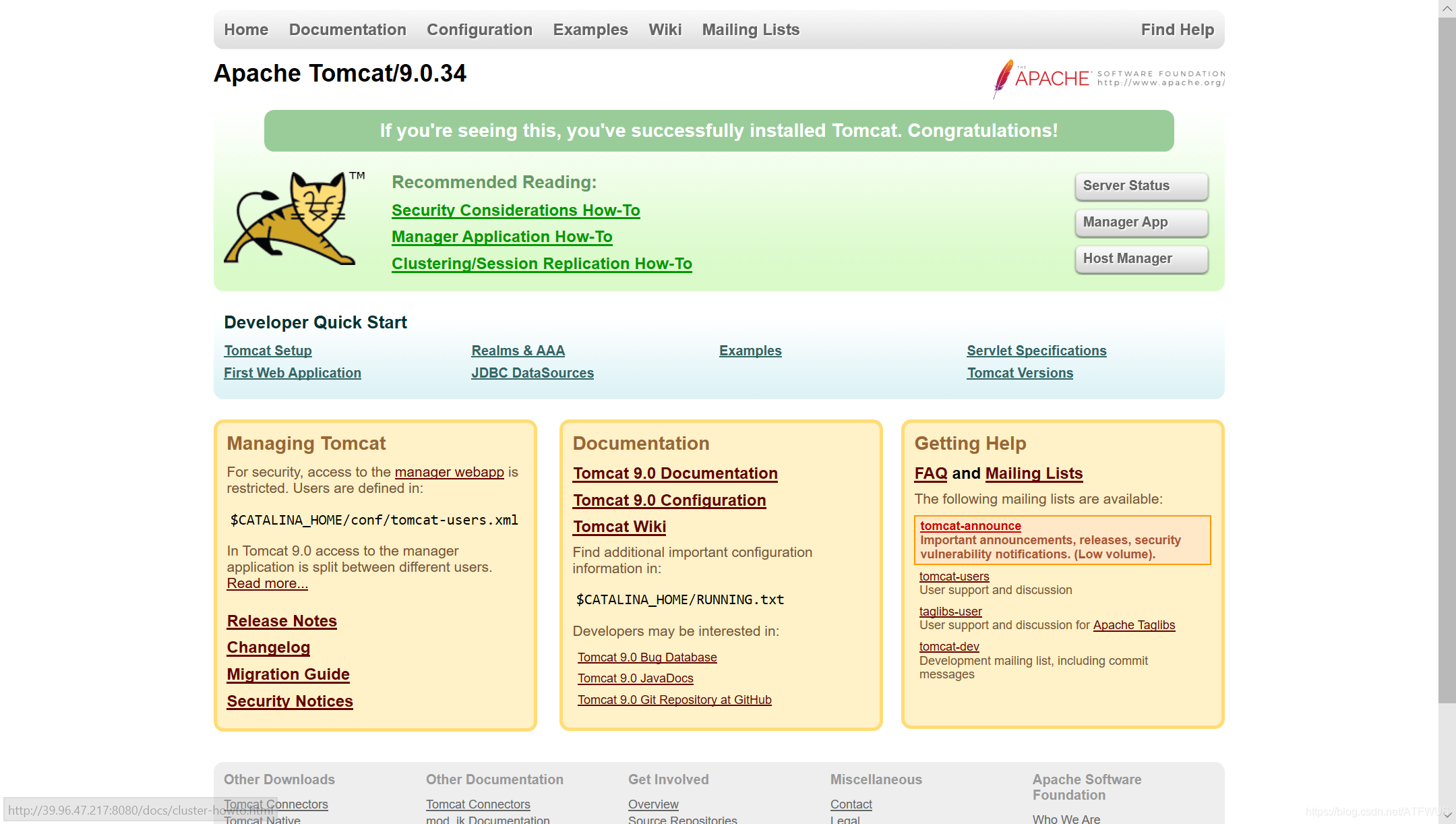1456x824 pixels.
Task: Click the Host Manager button
Action: click(1141, 259)
